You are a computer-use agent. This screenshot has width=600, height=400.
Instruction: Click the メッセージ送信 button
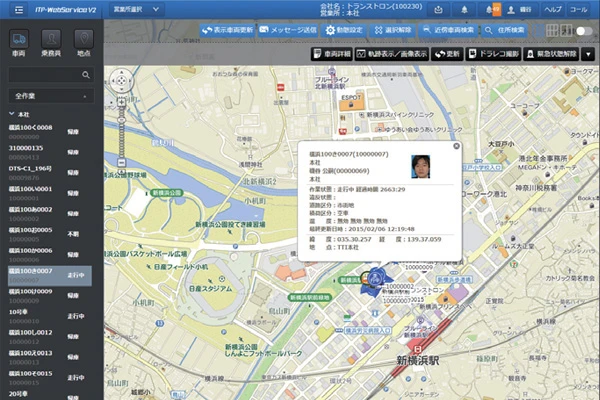(289, 31)
